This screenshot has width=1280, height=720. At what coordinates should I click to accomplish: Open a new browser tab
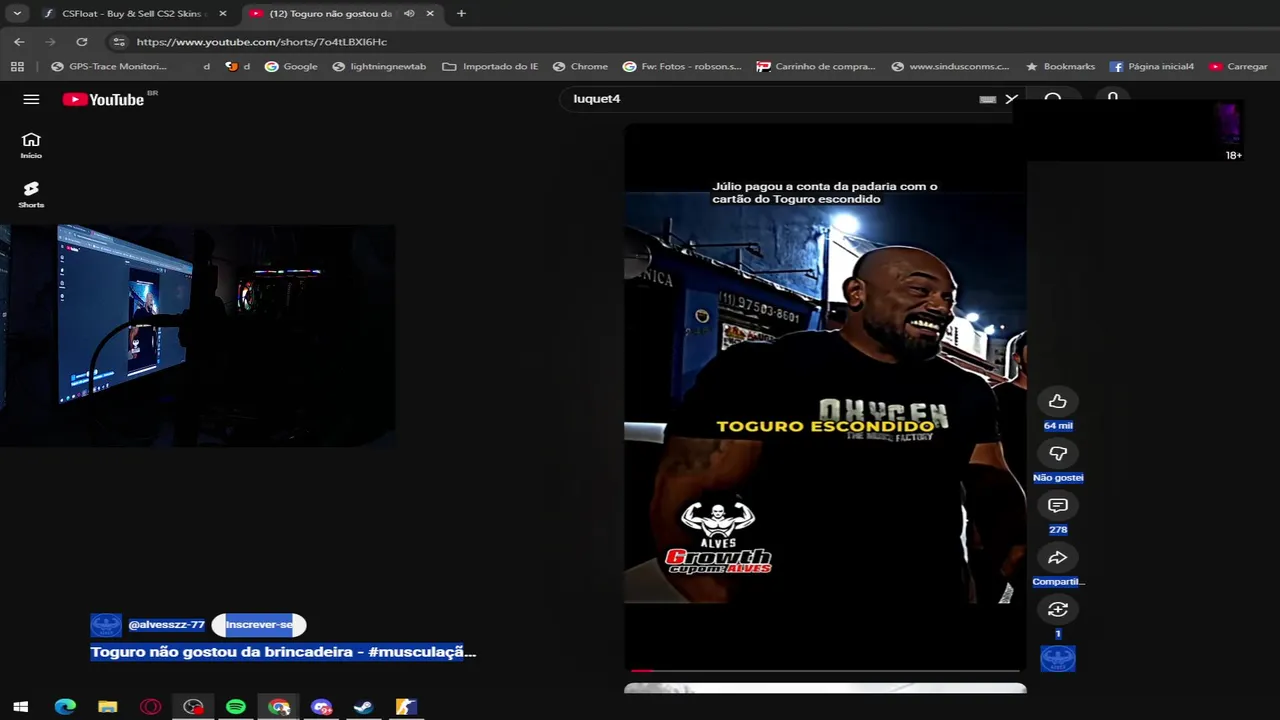[461, 14]
